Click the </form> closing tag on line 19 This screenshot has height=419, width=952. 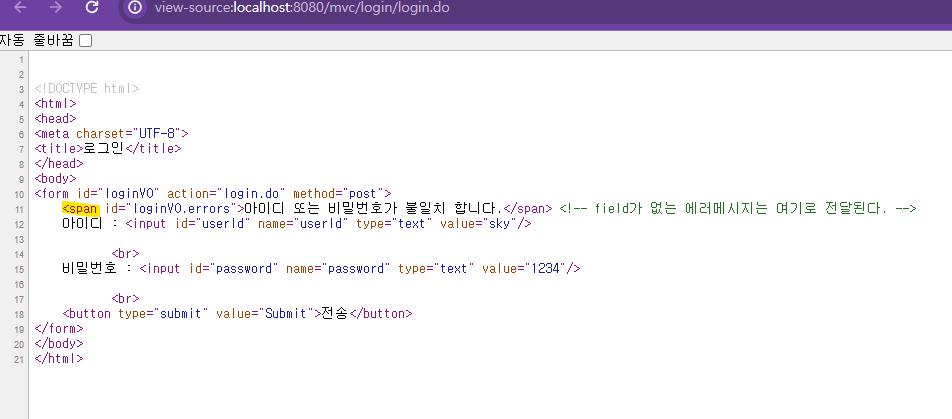pyautogui.click(x=59, y=329)
